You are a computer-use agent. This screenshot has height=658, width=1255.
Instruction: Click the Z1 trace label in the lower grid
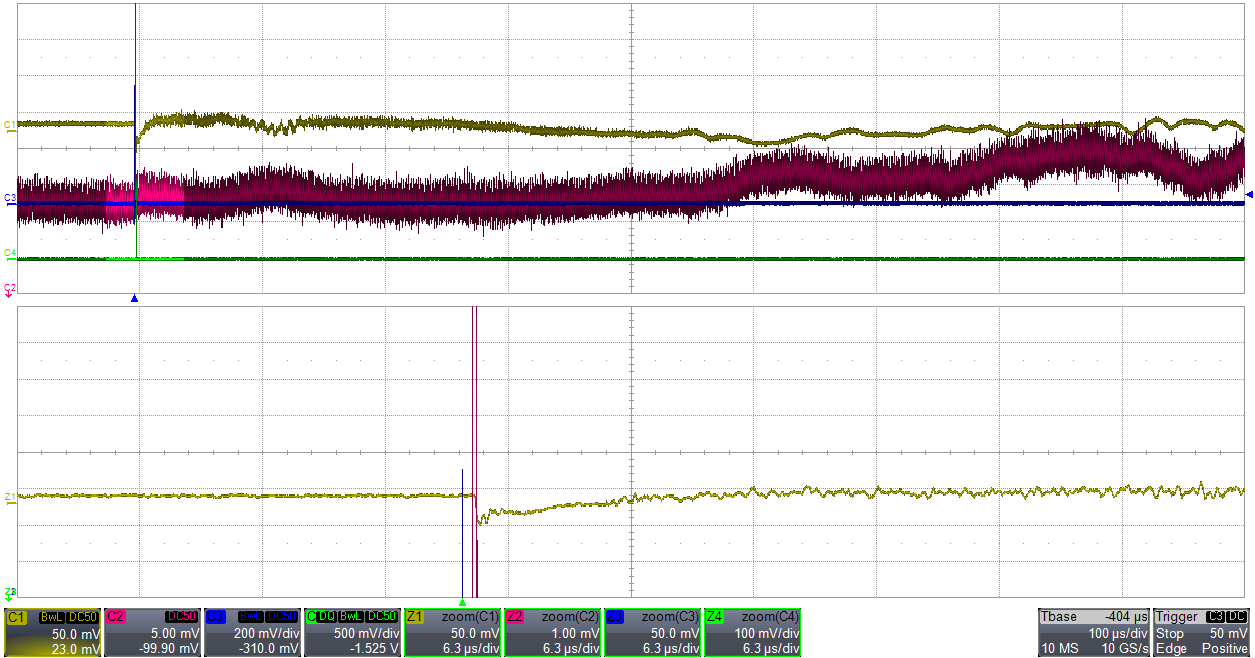coord(10,497)
